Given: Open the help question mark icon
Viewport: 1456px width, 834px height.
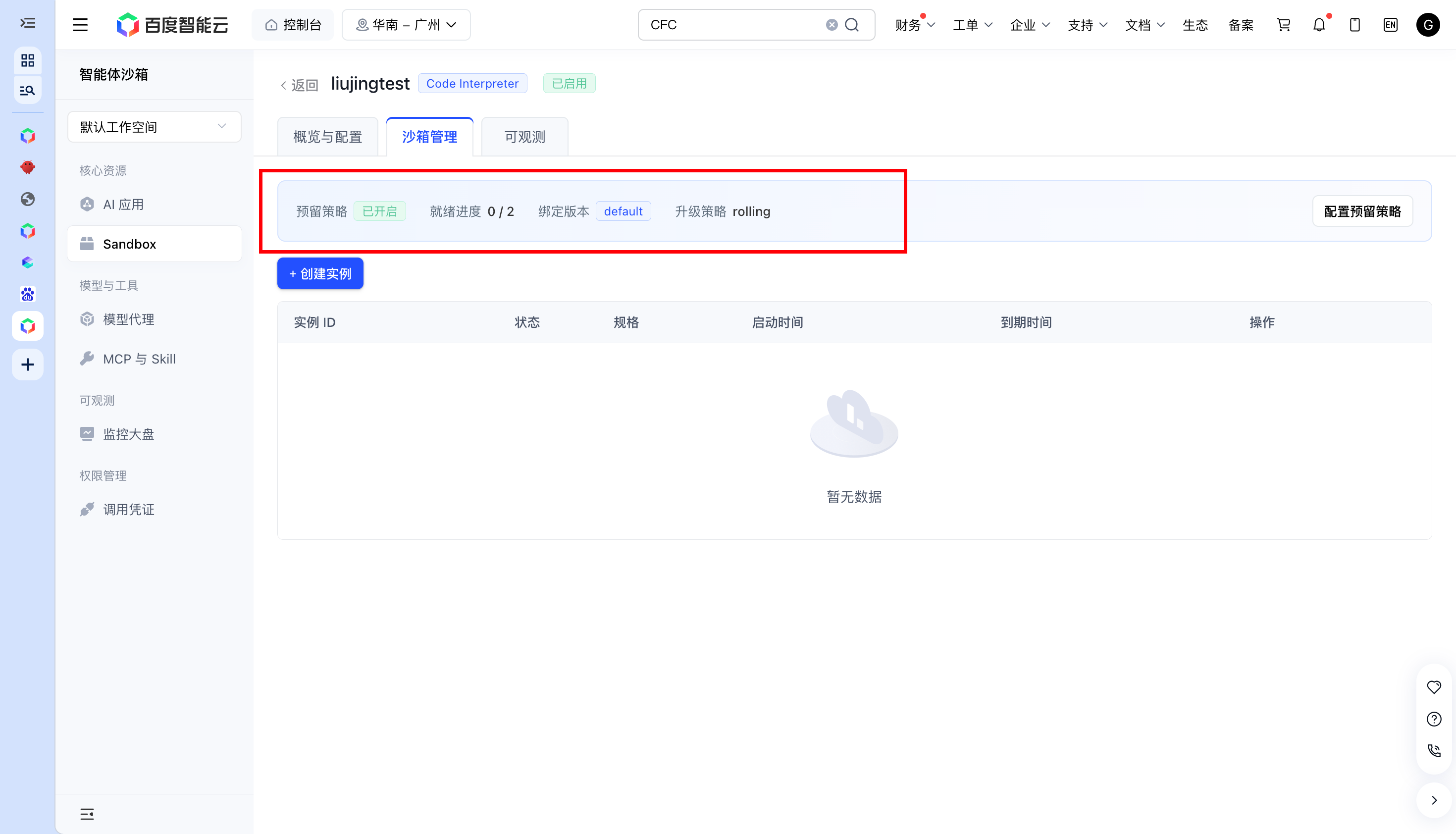Looking at the screenshot, I should click(1434, 719).
